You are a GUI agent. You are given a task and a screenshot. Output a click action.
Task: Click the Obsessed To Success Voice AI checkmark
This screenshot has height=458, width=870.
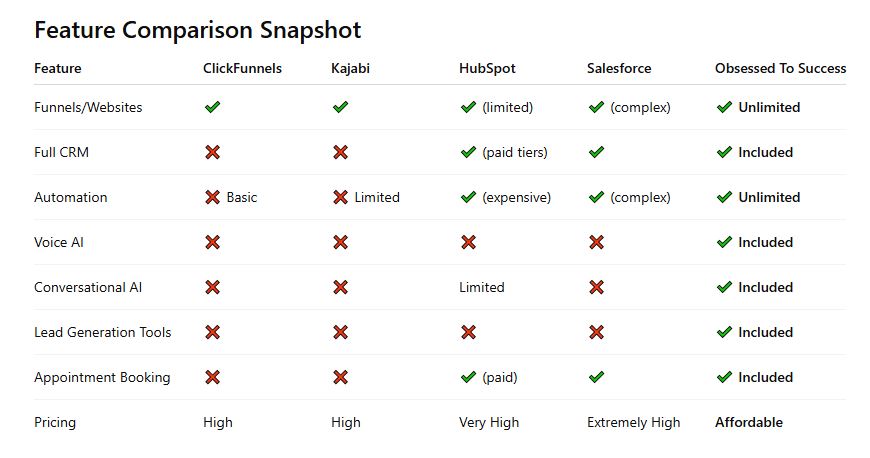pos(725,242)
